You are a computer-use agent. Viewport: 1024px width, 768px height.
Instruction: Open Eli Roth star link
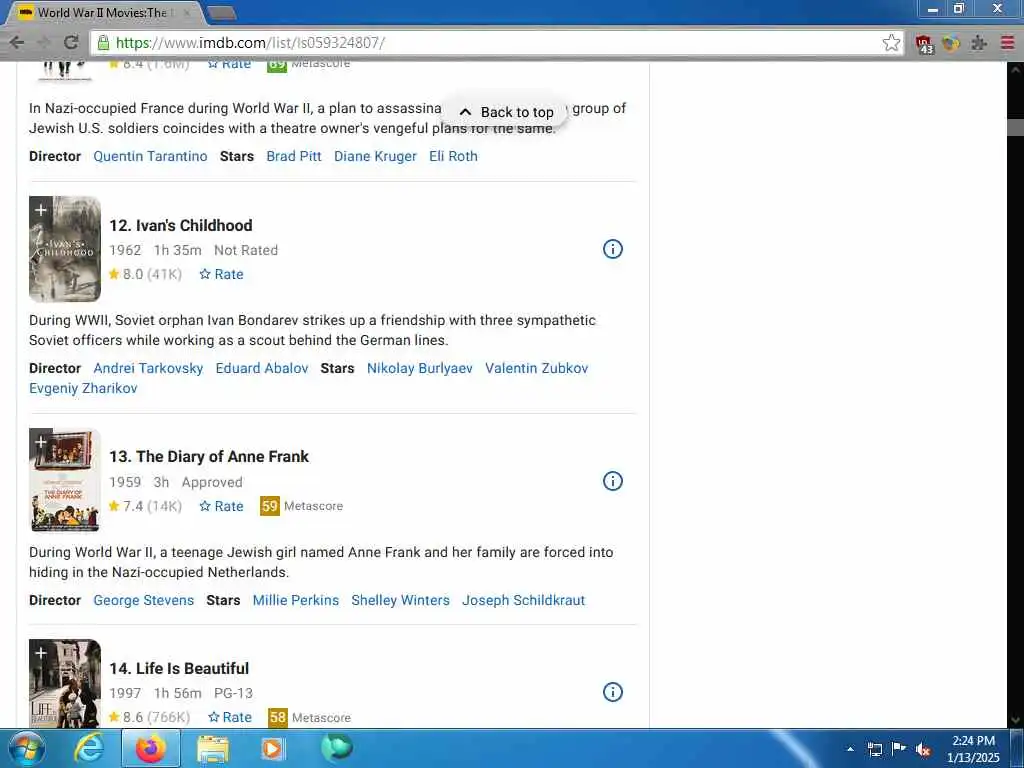click(453, 156)
